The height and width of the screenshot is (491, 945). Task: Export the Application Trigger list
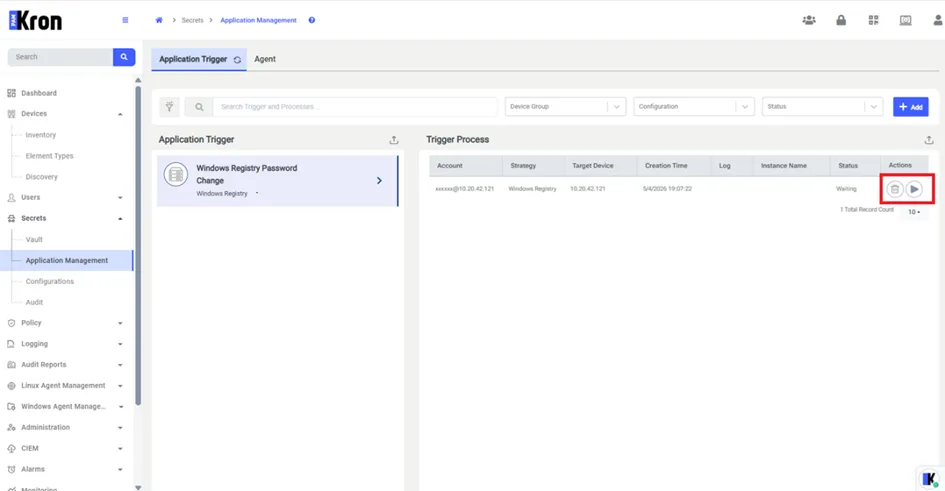click(x=394, y=140)
